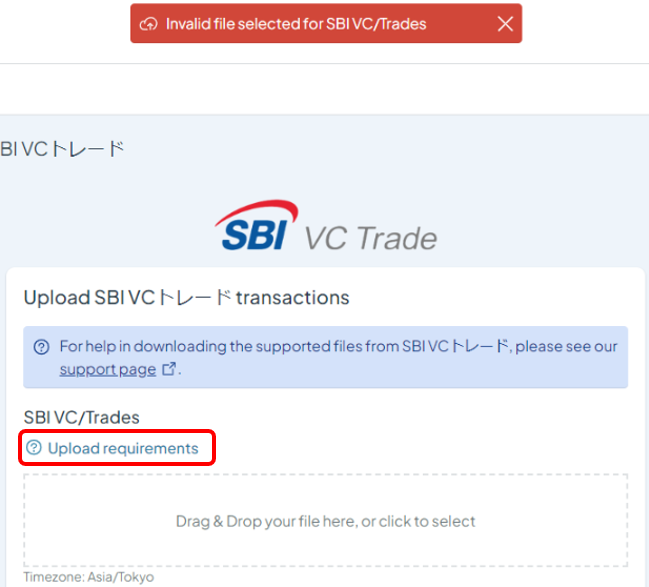The image size is (649, 587).
Task: Click the Timezone: Asia/Tokyo label
Action: tap(89, 577)
